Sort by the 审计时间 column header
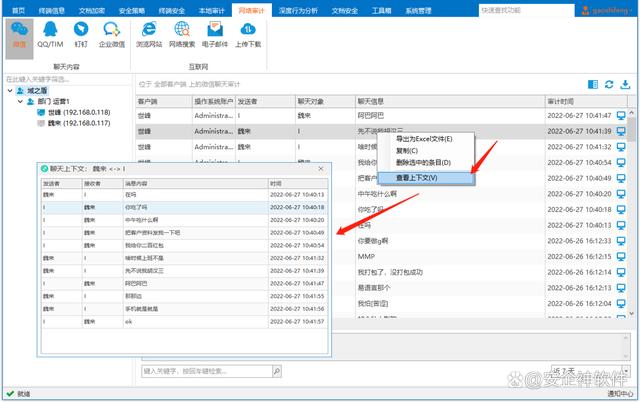The image size is (640, 402). [586, 101]
